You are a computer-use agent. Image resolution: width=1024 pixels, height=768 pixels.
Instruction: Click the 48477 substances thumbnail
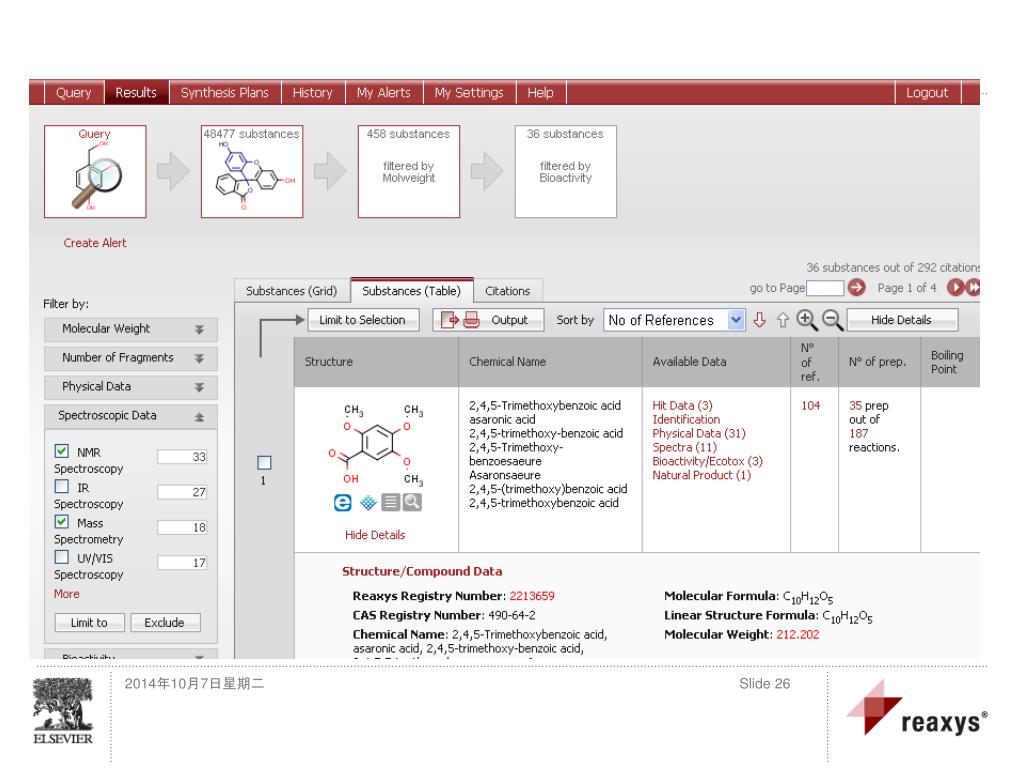(252, 172)
